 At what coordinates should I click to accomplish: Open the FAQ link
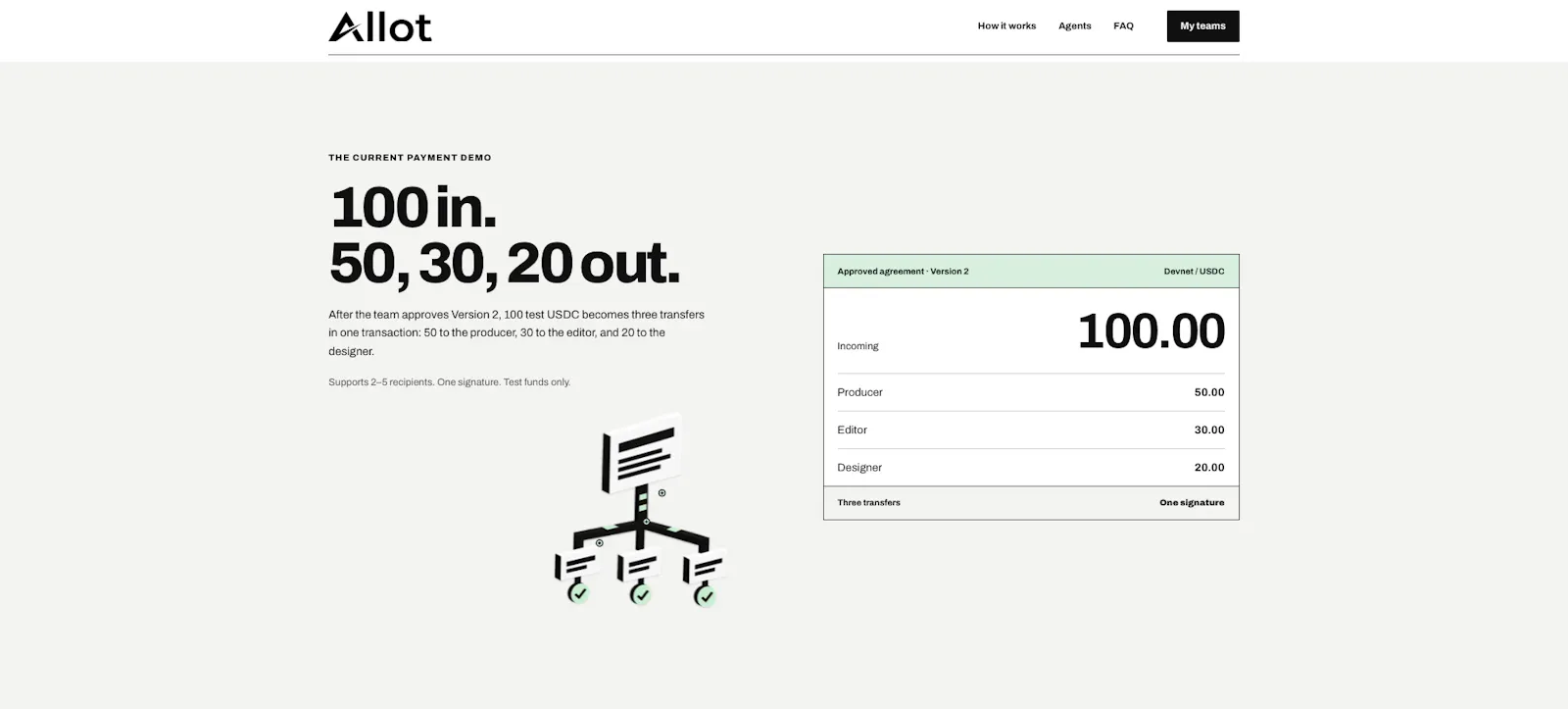tap(1123, 26)
